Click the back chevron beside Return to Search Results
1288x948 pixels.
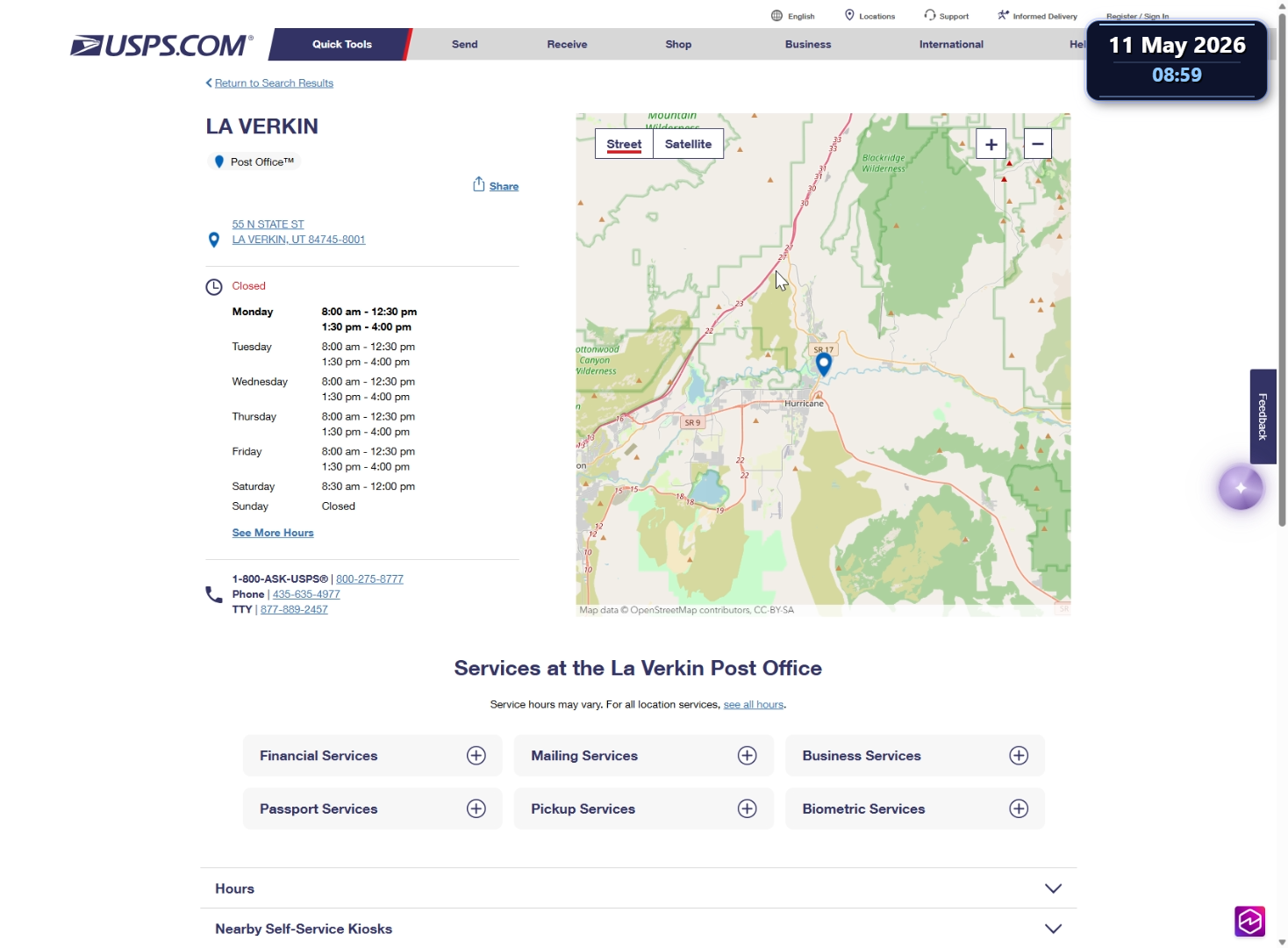(209, 83)
